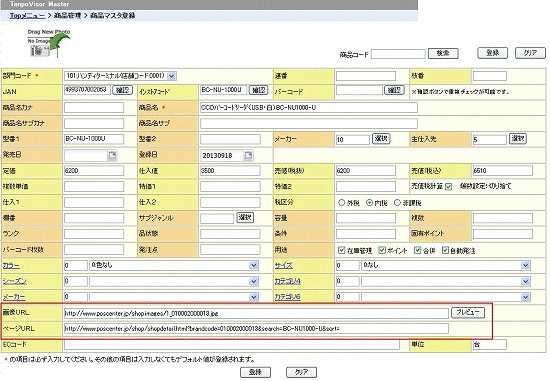Focus the 枝番 input field
Screen dimensions: 550x381
click(490, 76)
